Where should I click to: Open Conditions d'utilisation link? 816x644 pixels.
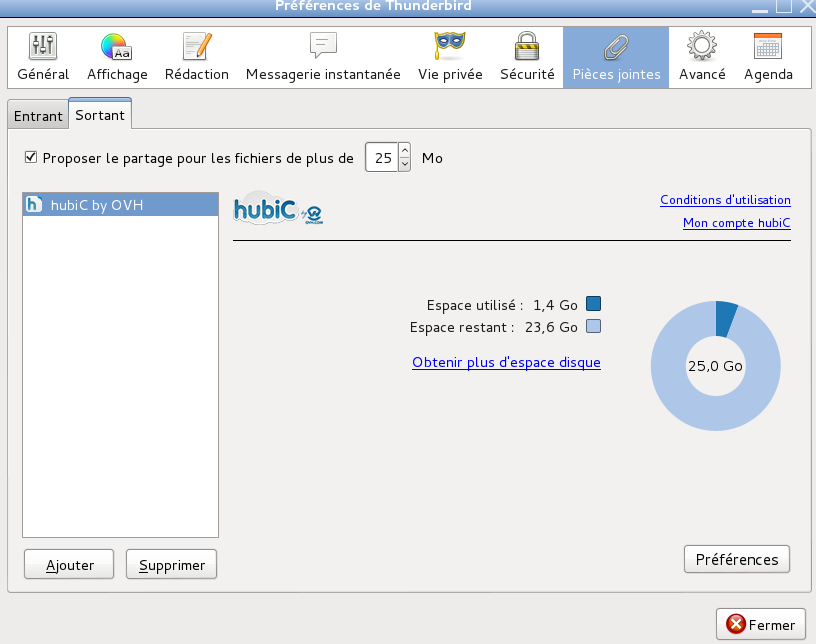pyautogui.click(x=725, y=200)
